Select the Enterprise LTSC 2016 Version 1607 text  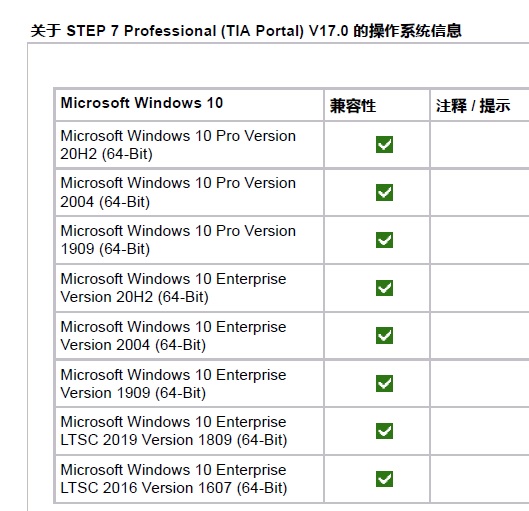click(174, 479)
